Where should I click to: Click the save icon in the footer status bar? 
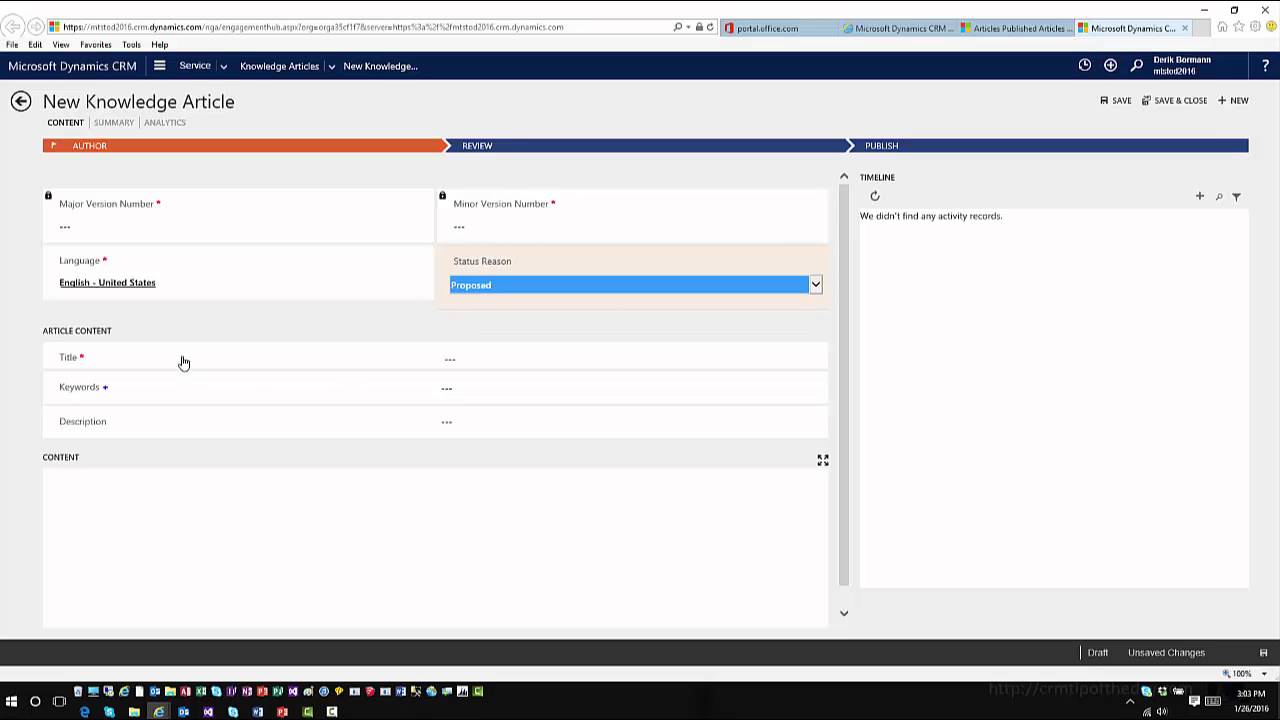tap(1263, 653)
